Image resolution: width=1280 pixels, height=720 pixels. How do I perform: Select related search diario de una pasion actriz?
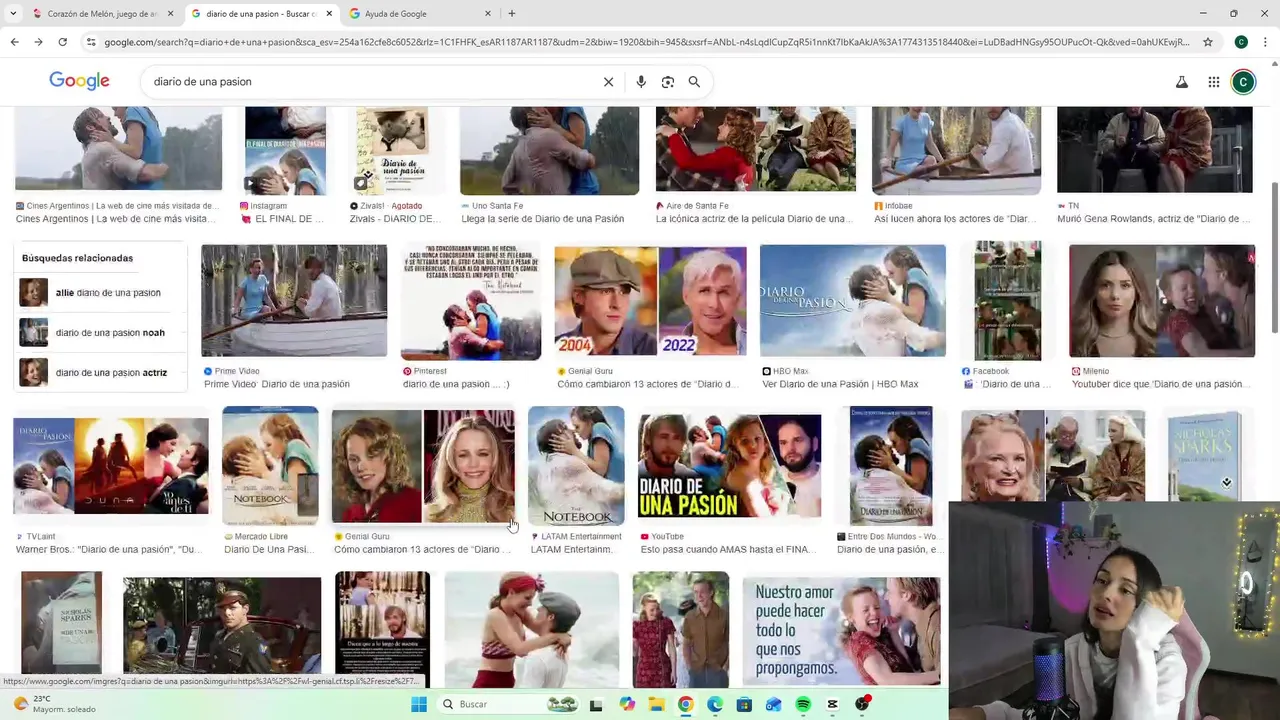tap(102, 372)
